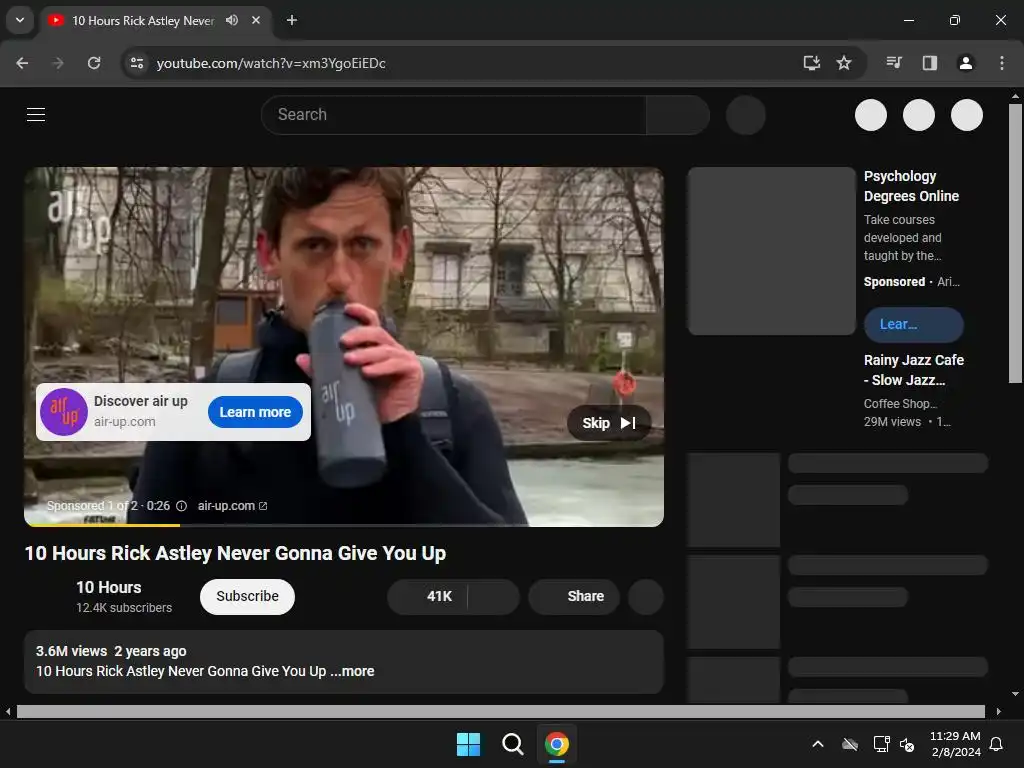This screenshot has height=768, width=1024.
Task: Click the air up logo circle
Action: click(x=64, y=412)
